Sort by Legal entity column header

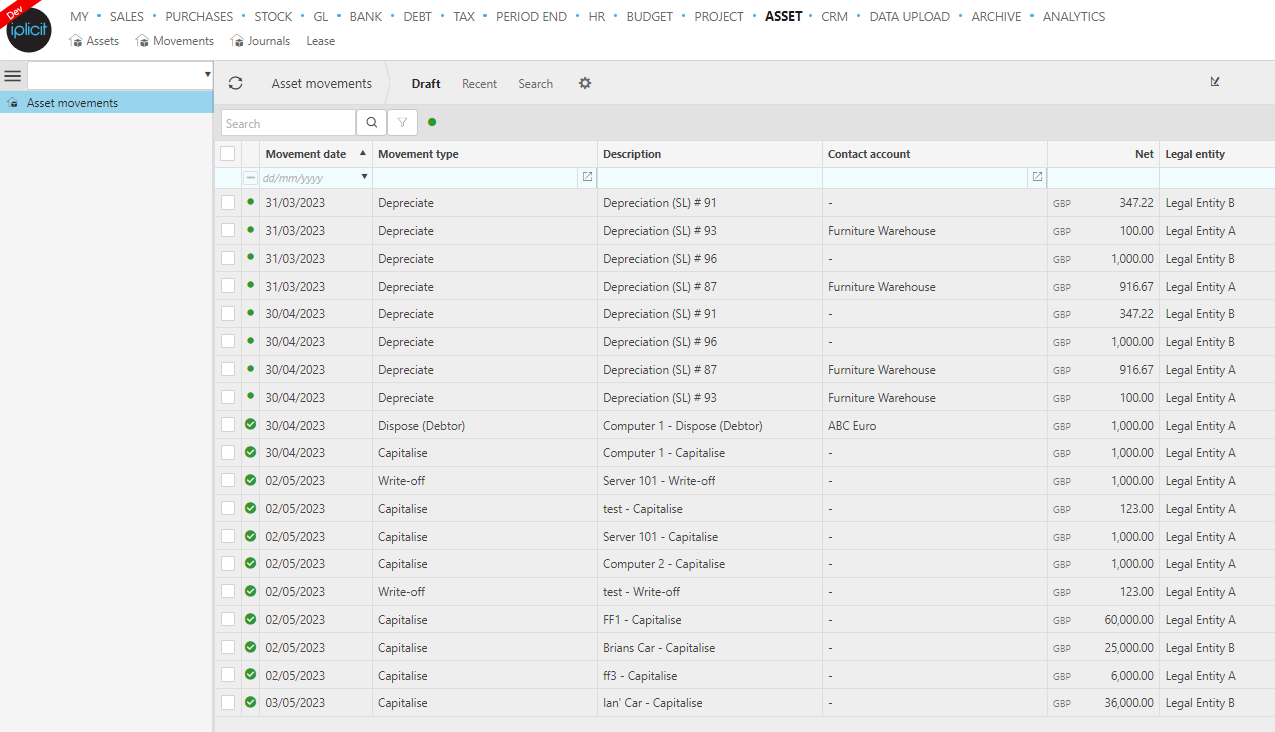(1195, 154)
